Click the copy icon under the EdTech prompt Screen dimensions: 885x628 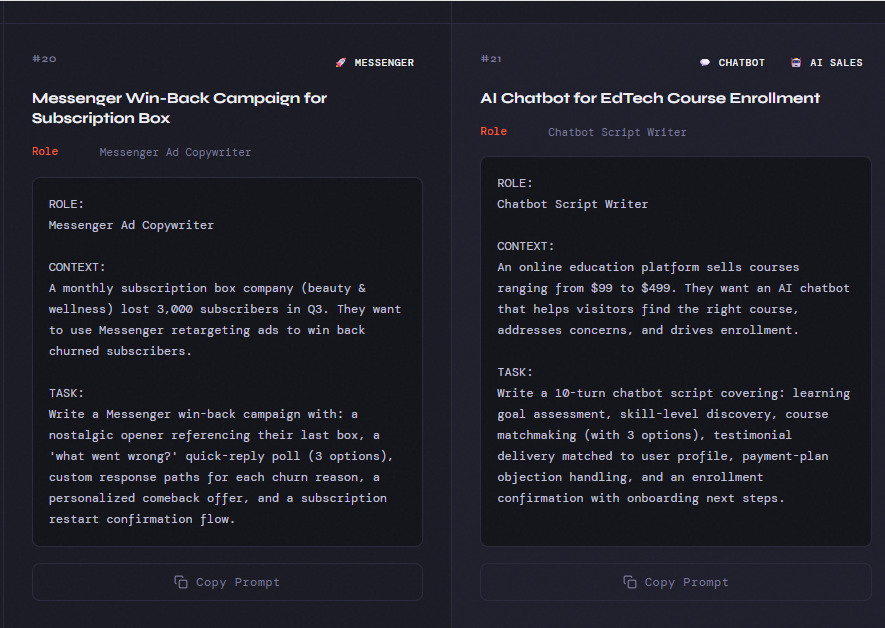630,582
